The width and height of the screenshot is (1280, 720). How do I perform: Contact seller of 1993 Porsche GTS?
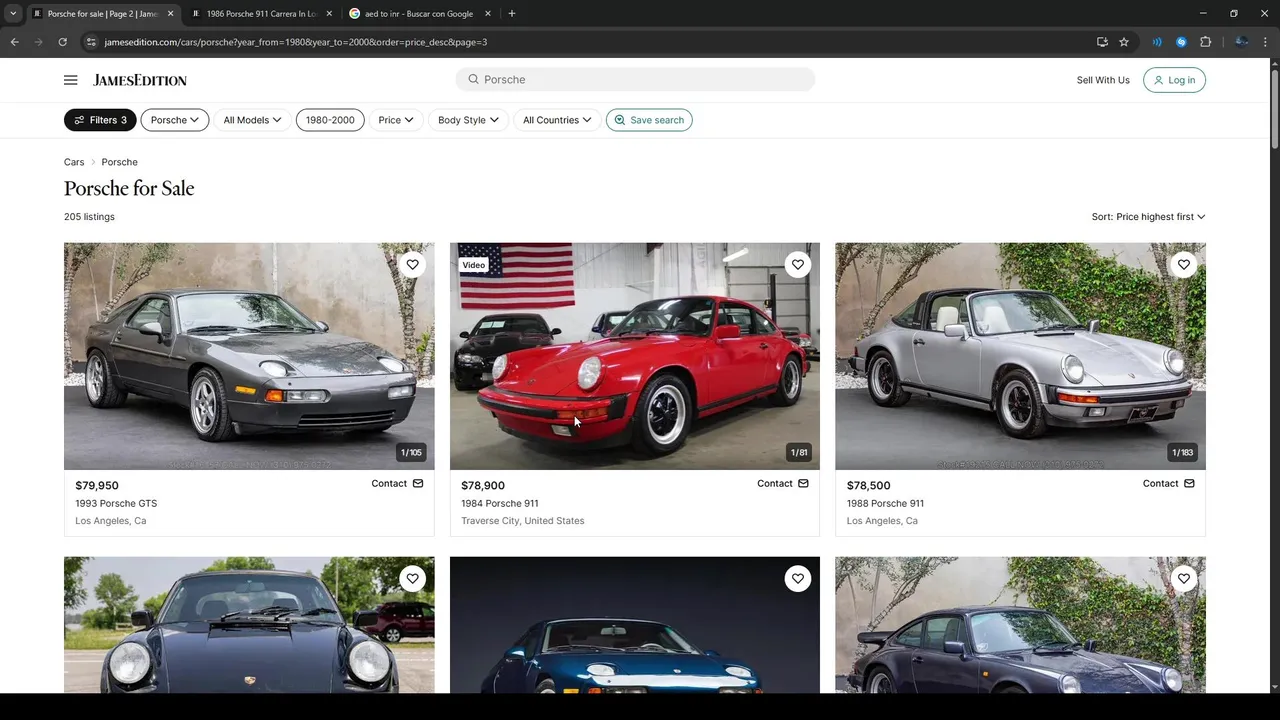tap(397, 484)
